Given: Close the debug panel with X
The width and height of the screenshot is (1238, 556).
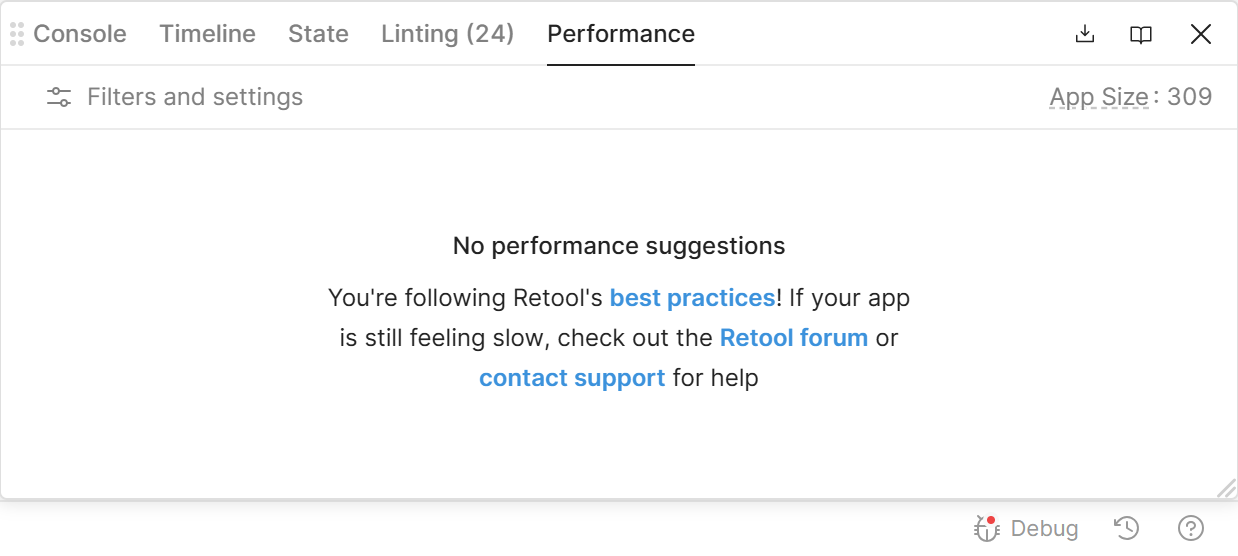Looking at the screenshot, I should coord(1201,34).
